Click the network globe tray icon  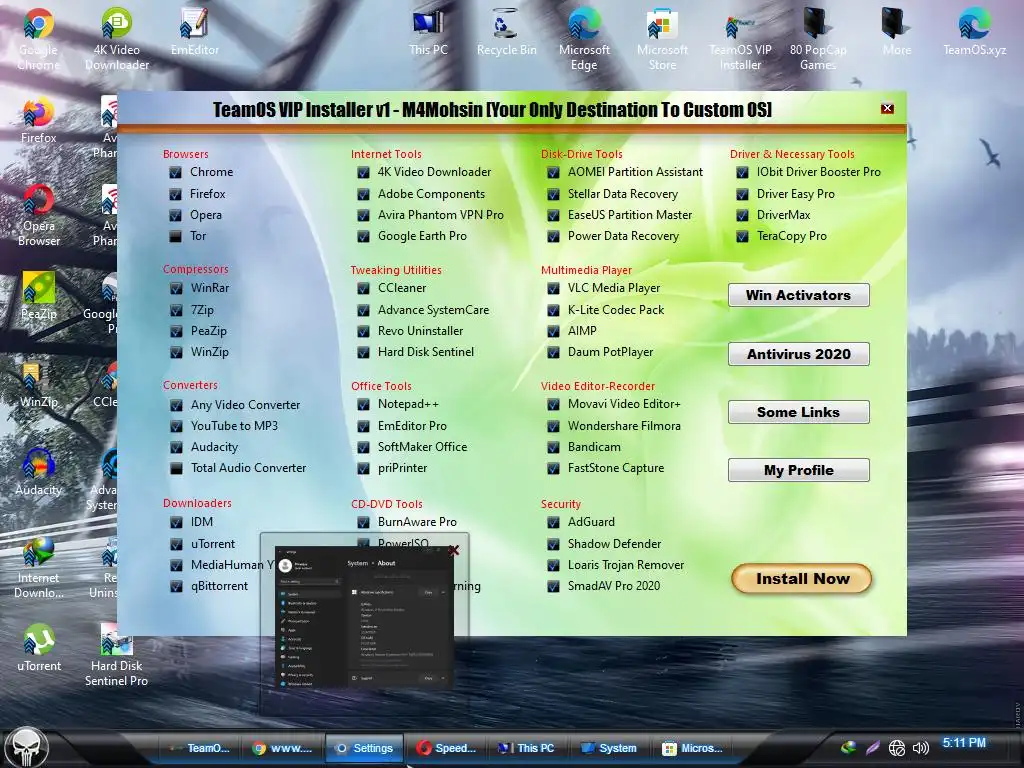point(897,748)
